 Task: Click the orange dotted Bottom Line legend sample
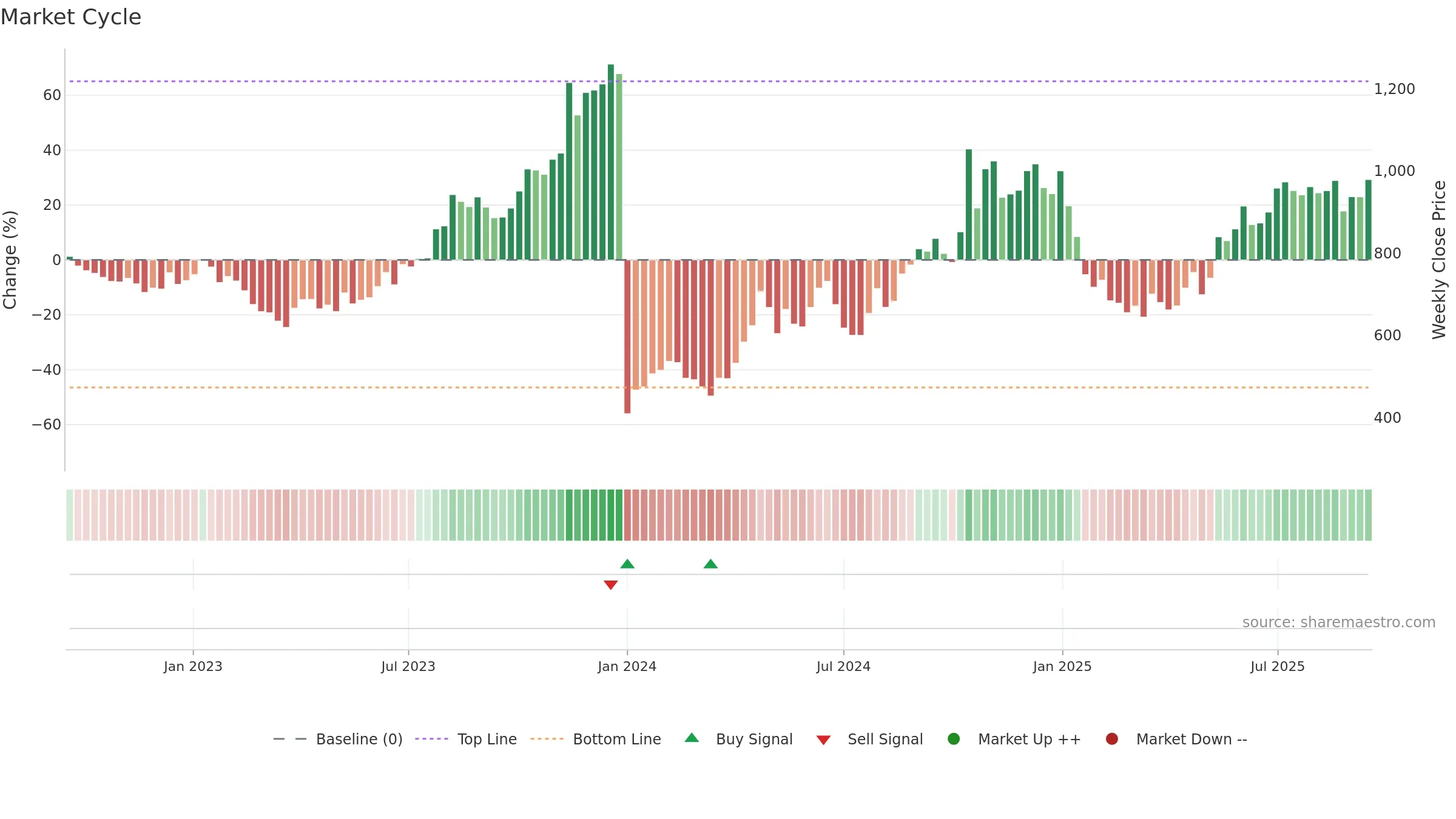coord(547,739)
